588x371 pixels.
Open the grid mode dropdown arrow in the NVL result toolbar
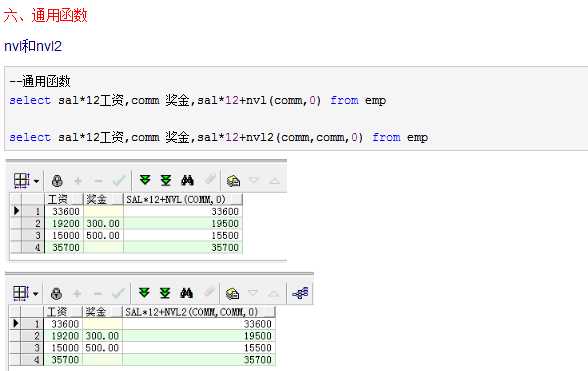click(36, 181)
